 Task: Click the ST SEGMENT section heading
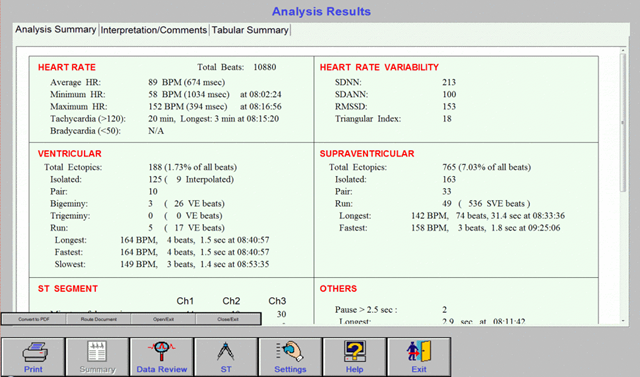pos(68,289)
